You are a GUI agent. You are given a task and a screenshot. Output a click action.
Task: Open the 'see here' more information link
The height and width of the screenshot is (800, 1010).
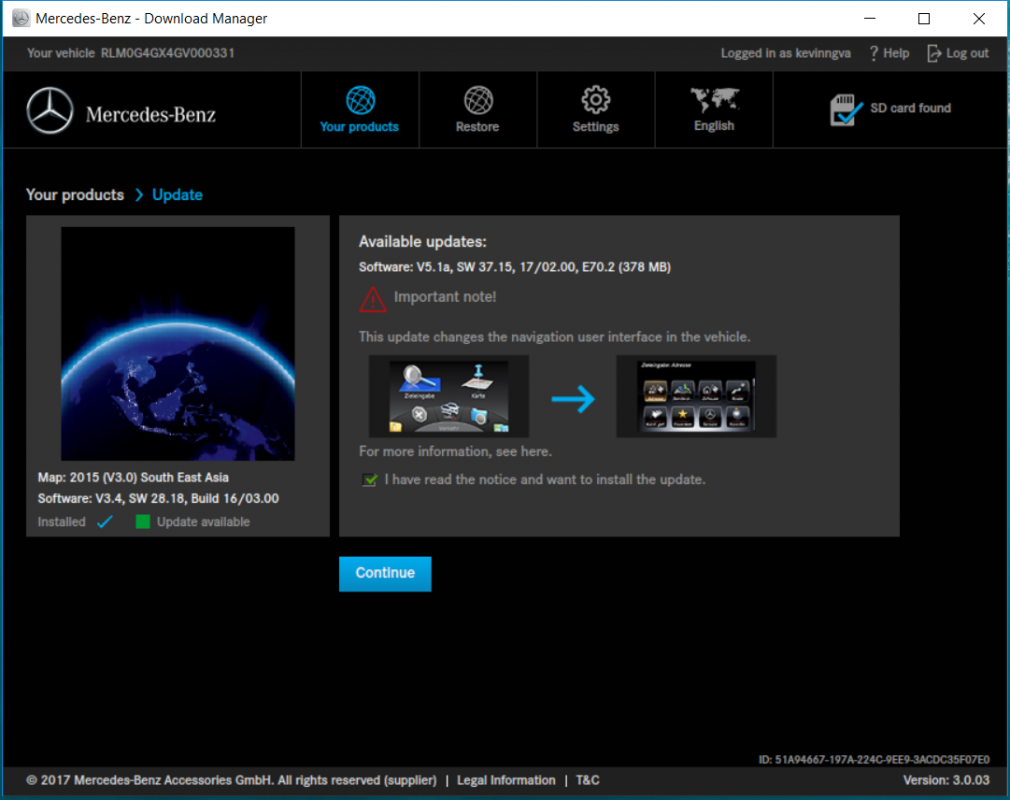point(523,452)
